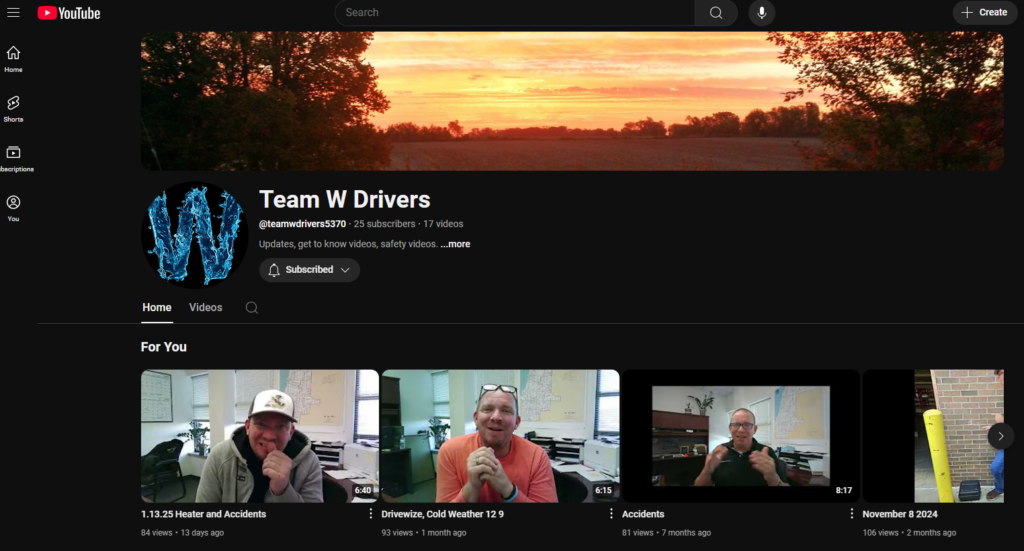
Task: Click the YouTube logo
Action: pos(69,13)
